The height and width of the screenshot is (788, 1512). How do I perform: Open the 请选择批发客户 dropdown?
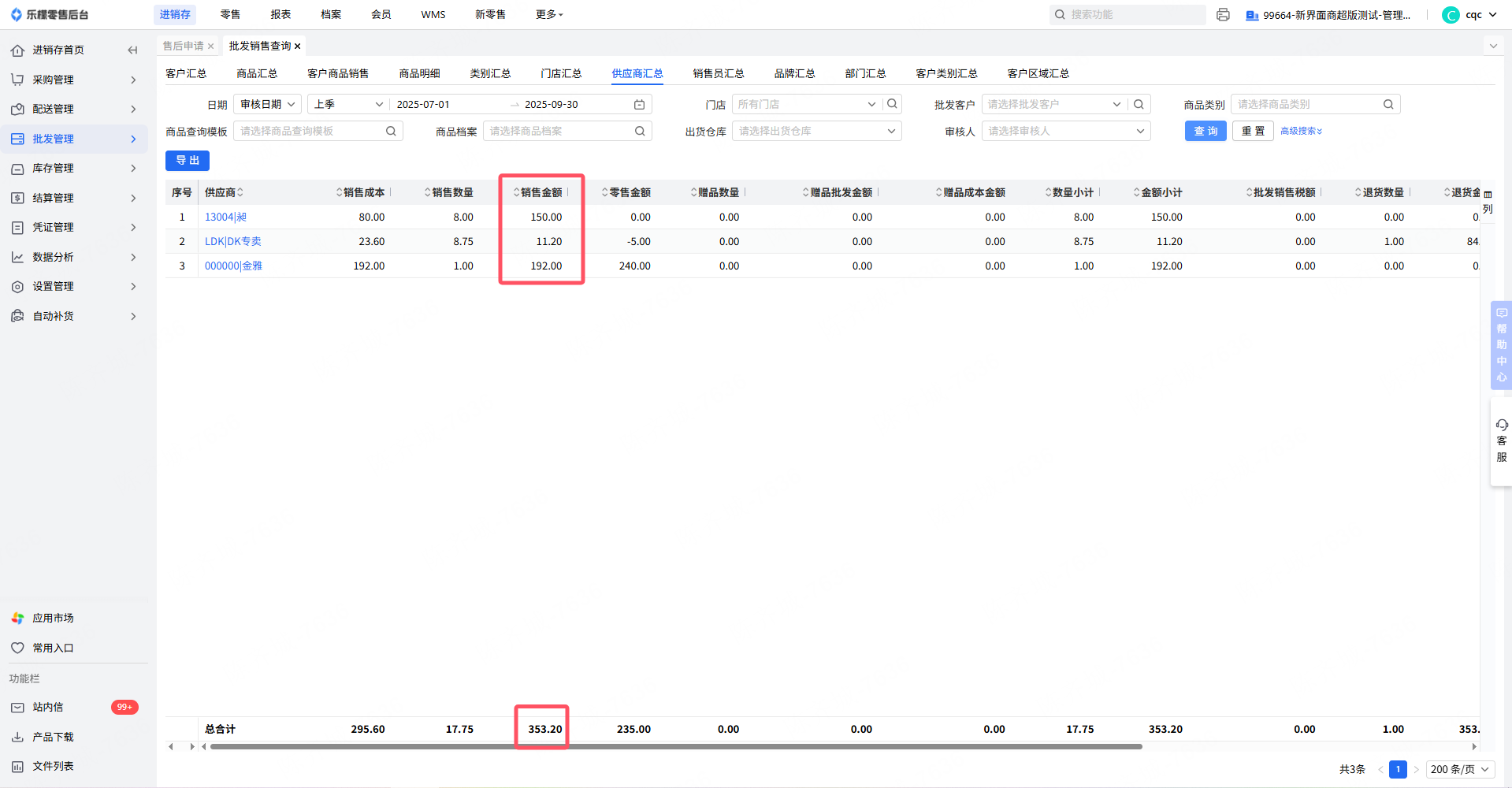[1054, 104]
